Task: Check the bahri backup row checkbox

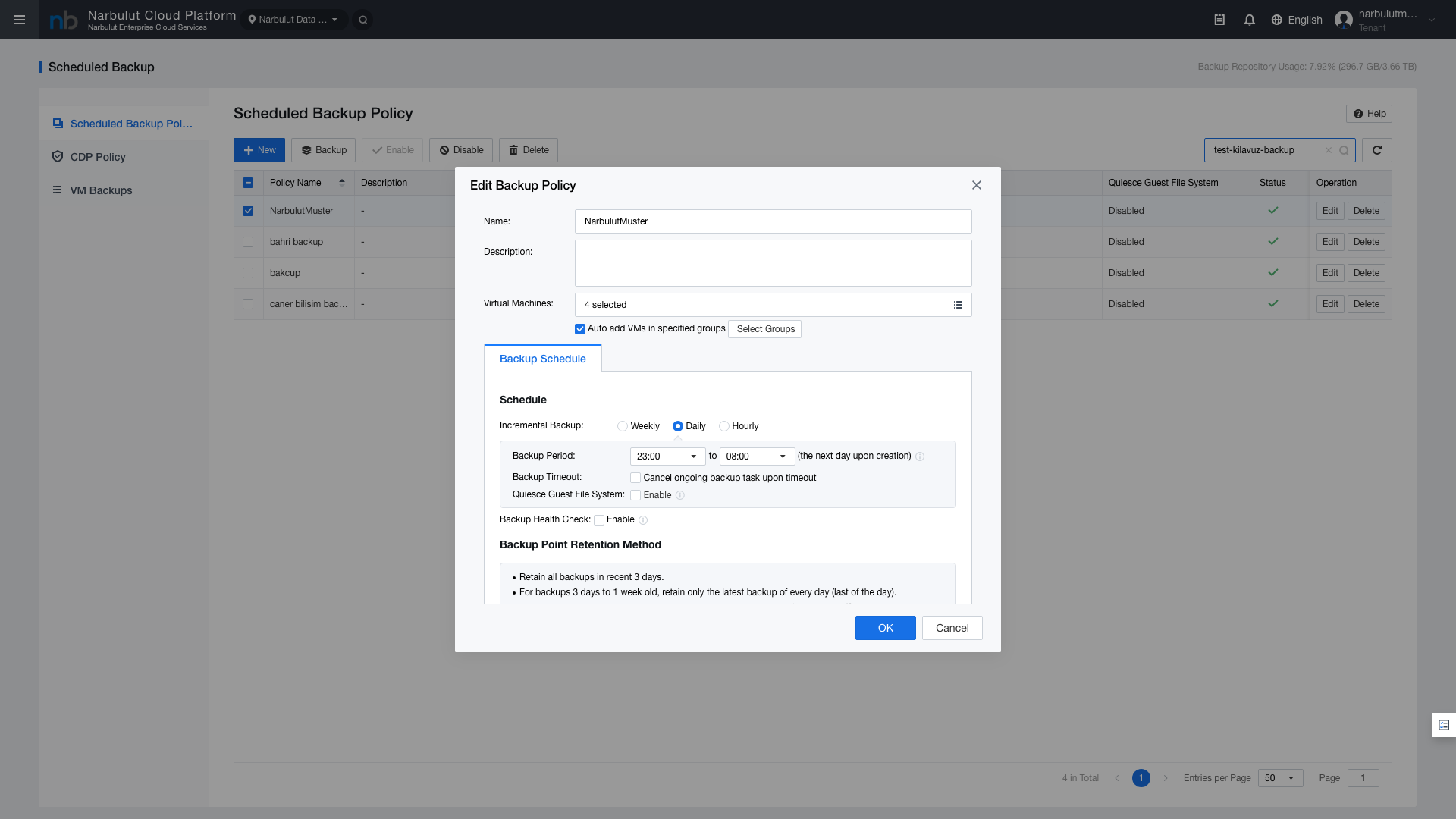Action: (x=248, y=242)
